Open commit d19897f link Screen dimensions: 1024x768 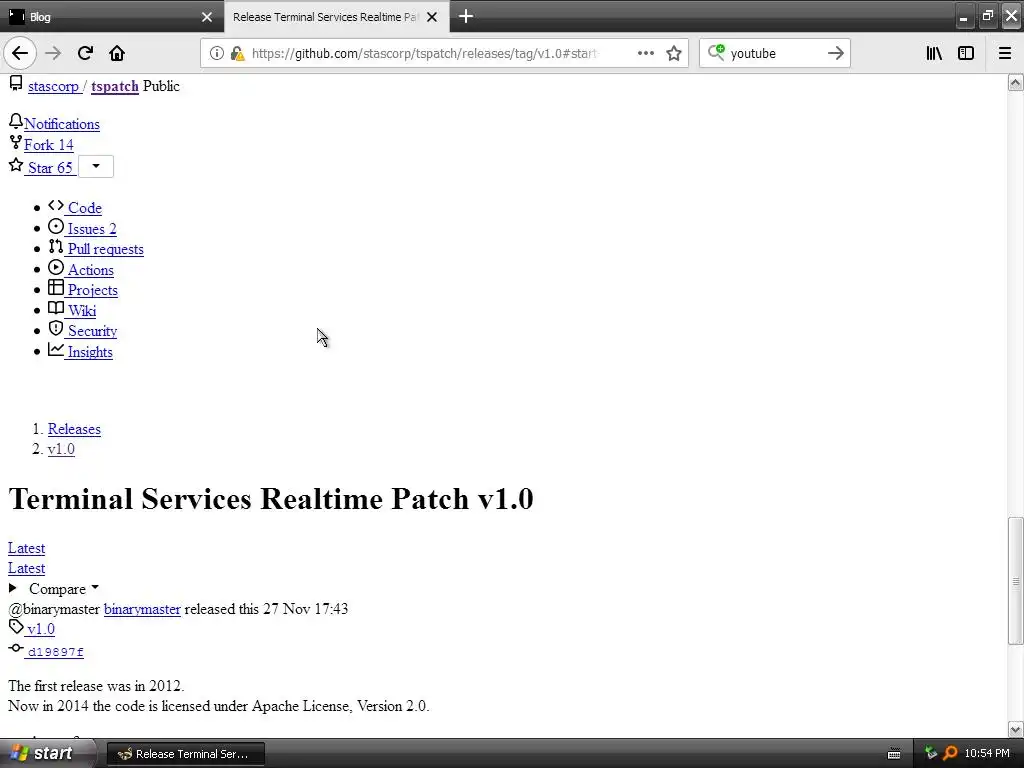point(56,652)
